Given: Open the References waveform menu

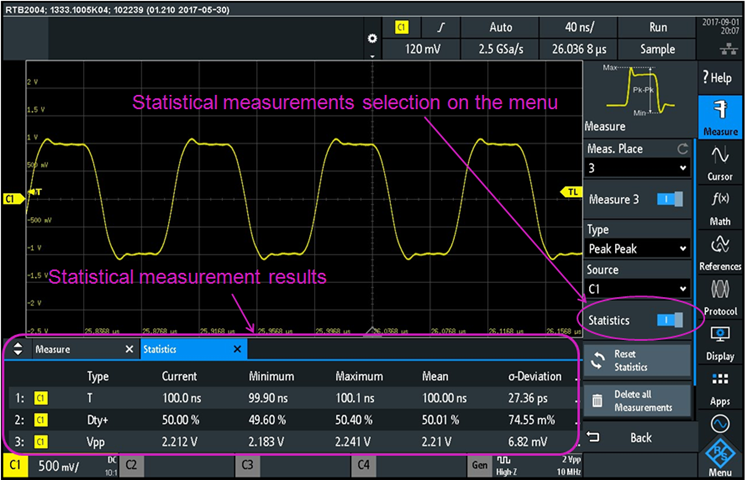Looking at the screenshot, I should 720,253.
